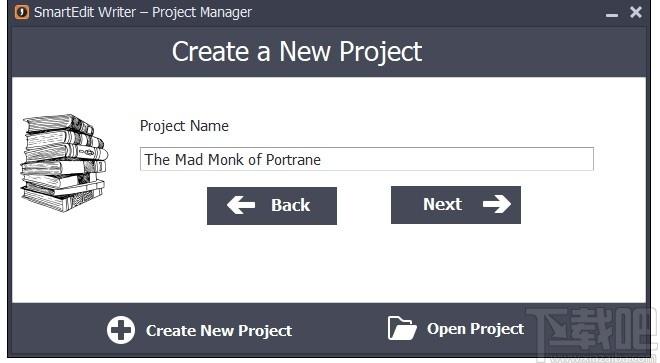Select Create New Project label
This screenshot has width=660, height=363.
(x=219, y=331)
